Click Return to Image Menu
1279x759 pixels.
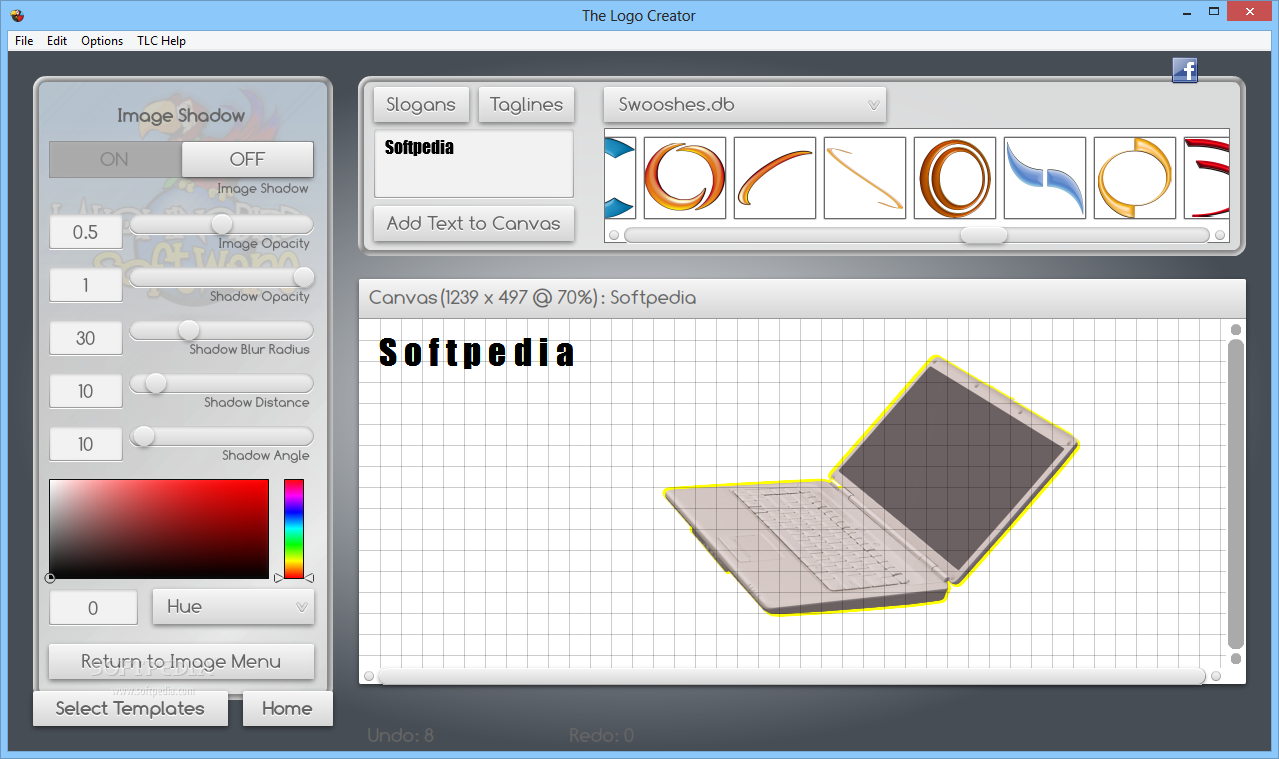(x=181, y=661)
